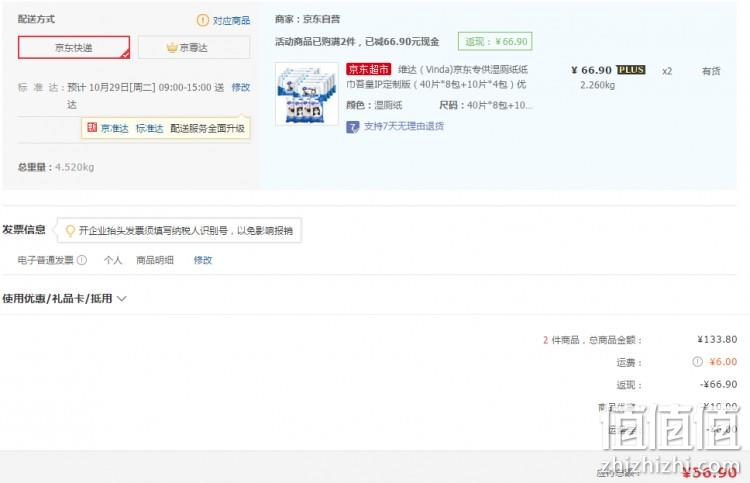
Task: Click the 7-day return shield icon
Action: (x=353, y=127)
